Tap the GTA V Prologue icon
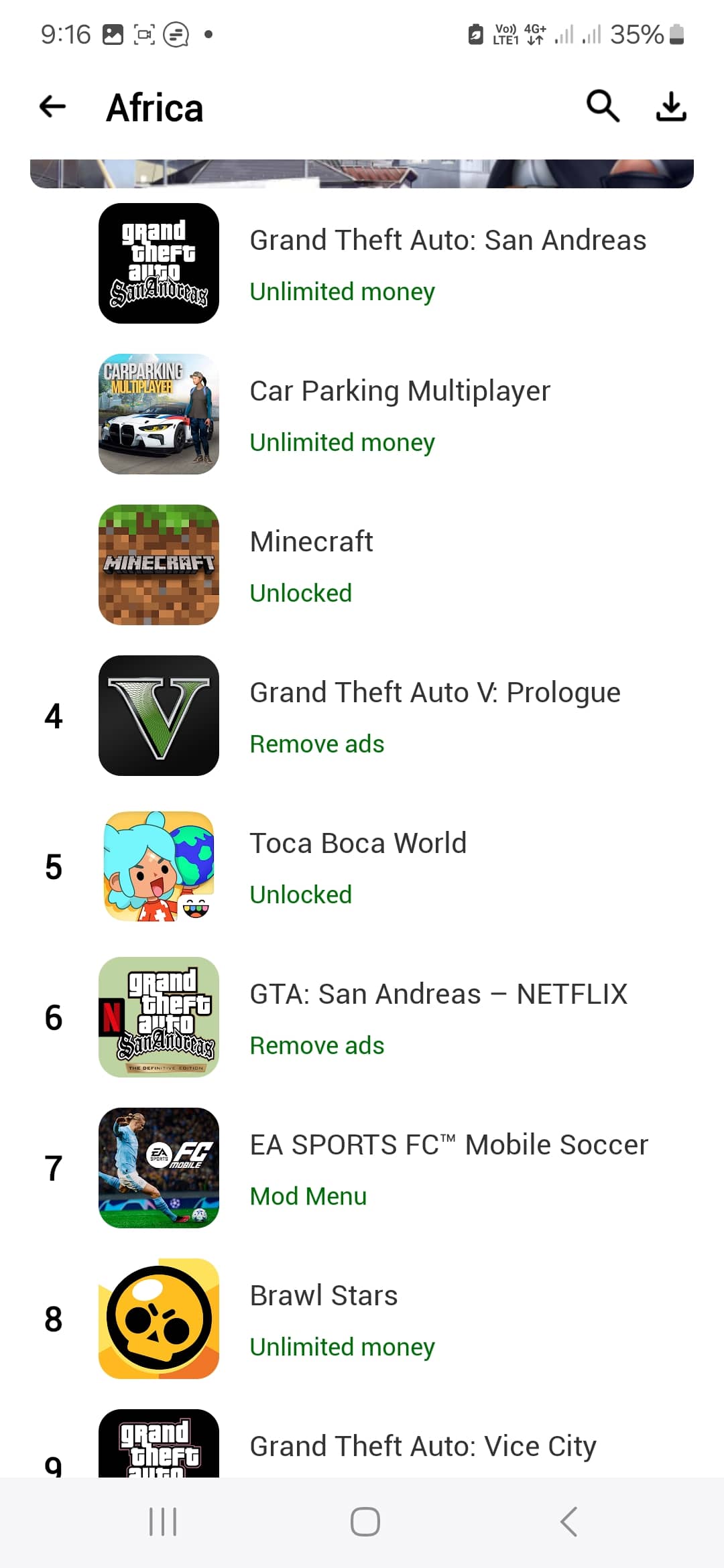Image resolution: width=724 pixels, height=1568 pixels. (159, 716)
